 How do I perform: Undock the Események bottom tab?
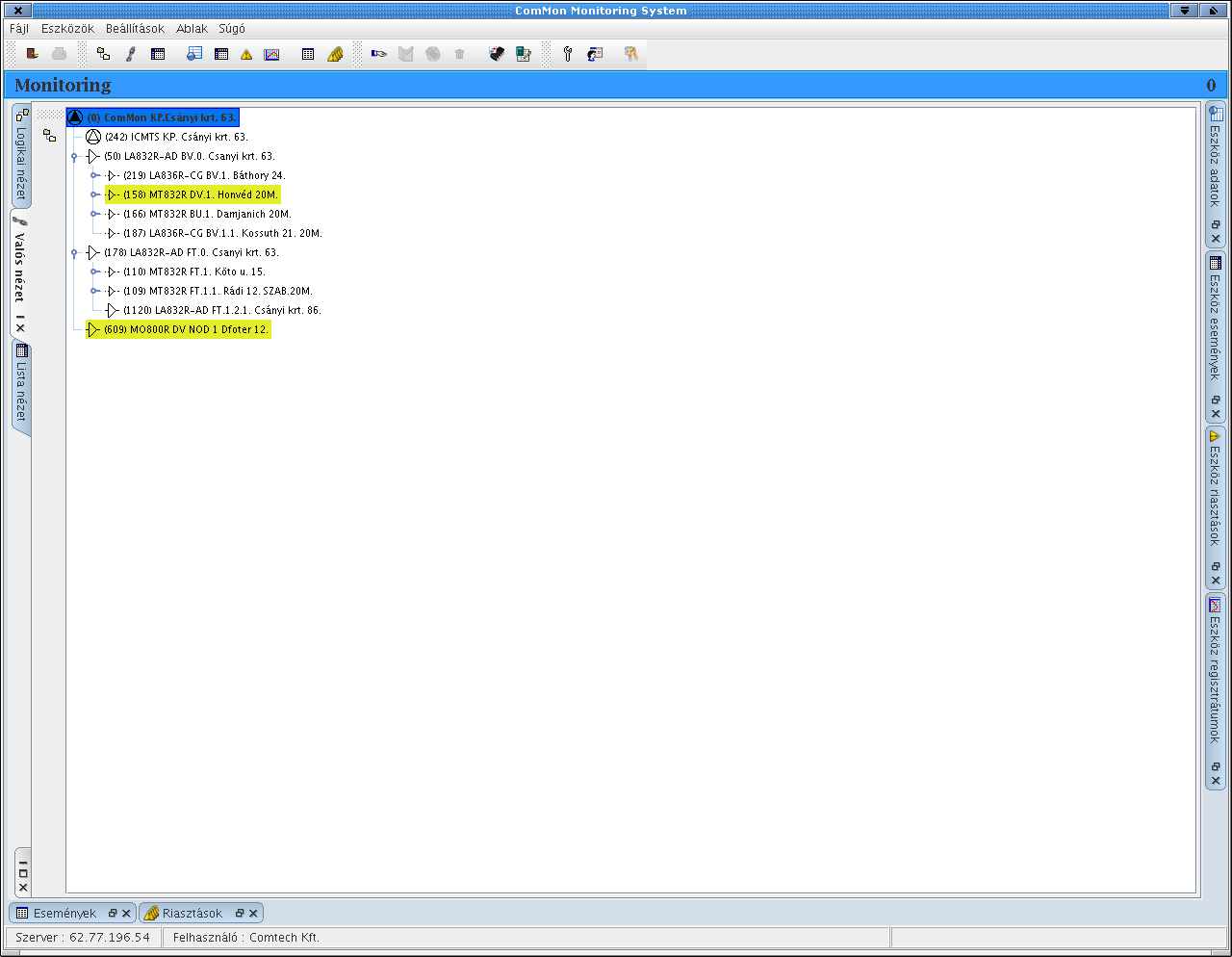[x=113, y=913]
